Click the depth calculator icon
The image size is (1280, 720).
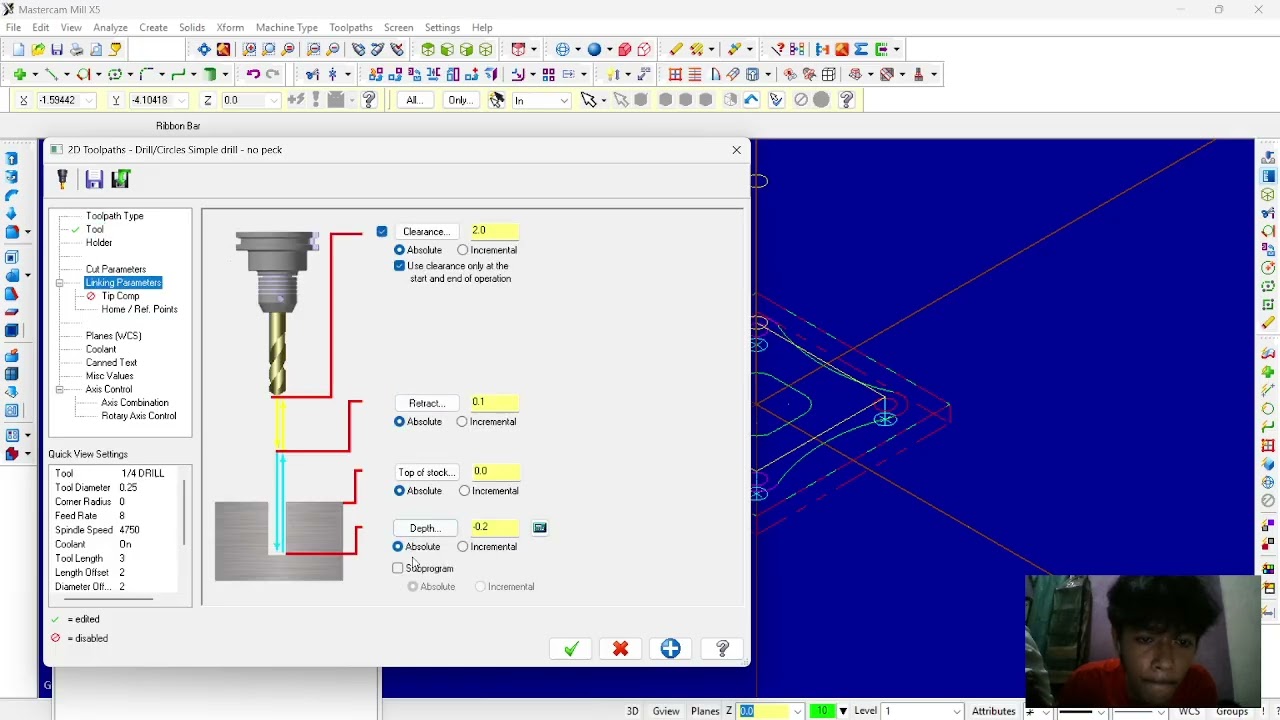(x=540, y=528)
